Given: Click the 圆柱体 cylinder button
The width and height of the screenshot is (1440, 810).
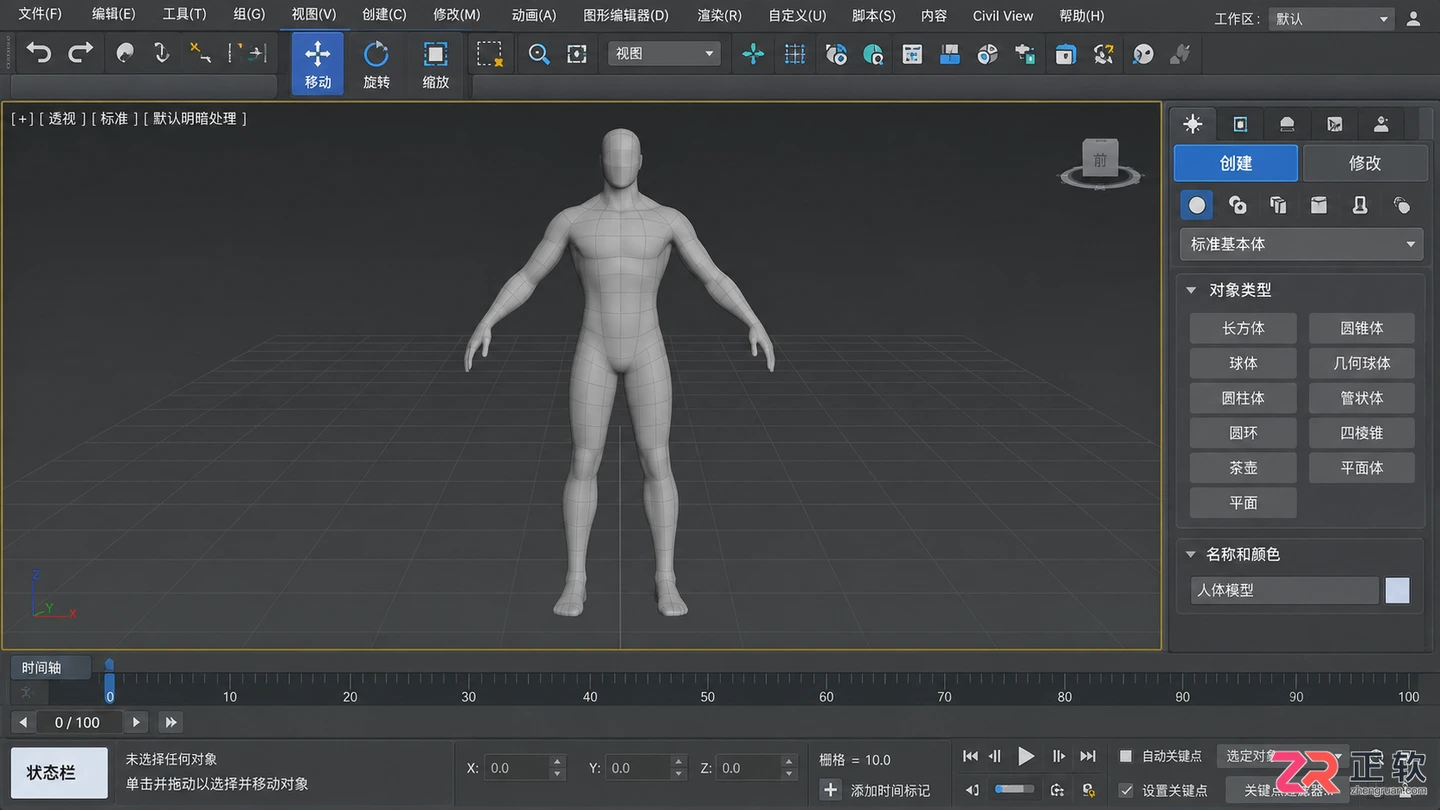Looking at the screenshot, I should point(1243,398).
